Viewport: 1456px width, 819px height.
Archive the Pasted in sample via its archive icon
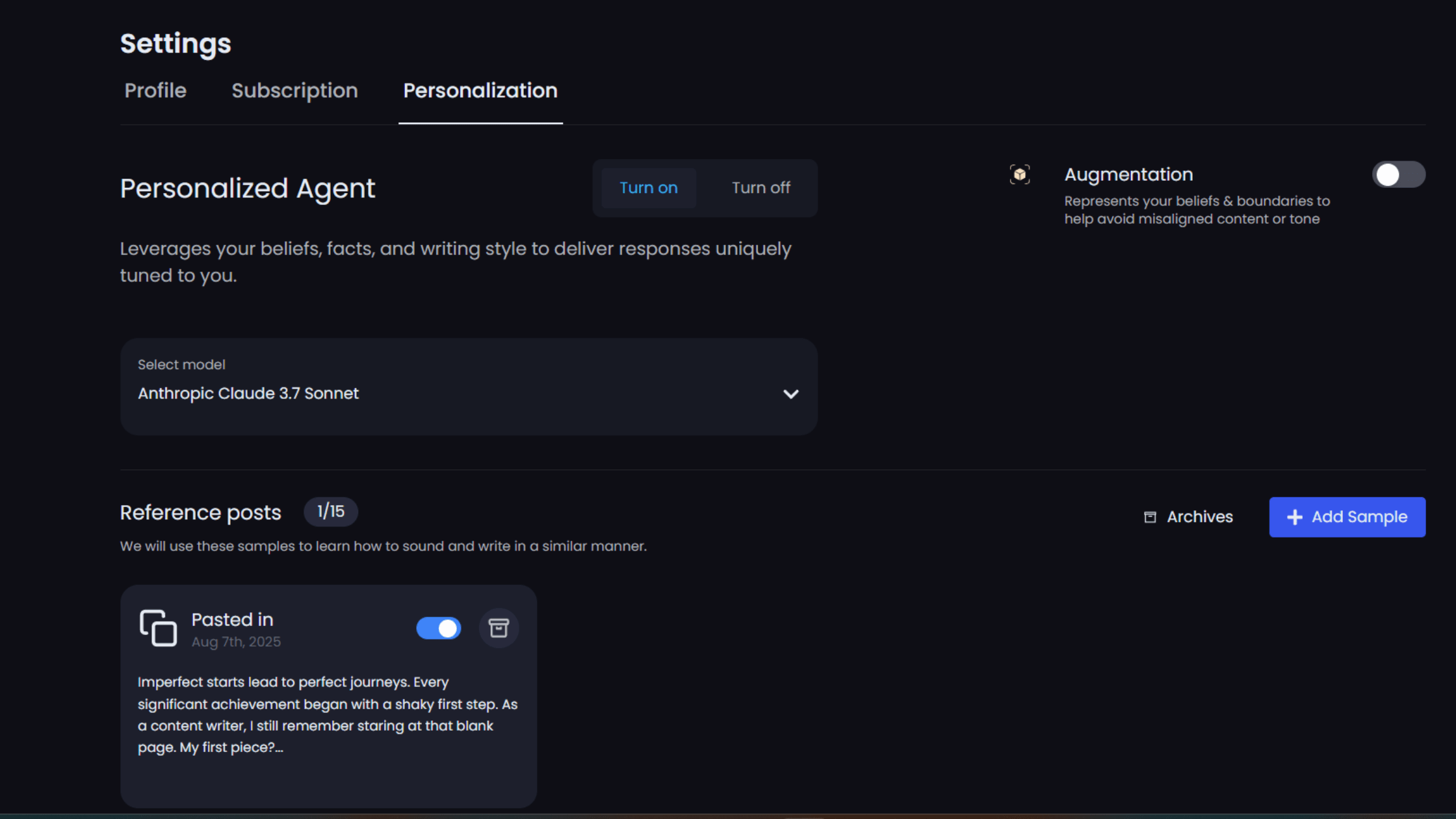pos(499,628)
